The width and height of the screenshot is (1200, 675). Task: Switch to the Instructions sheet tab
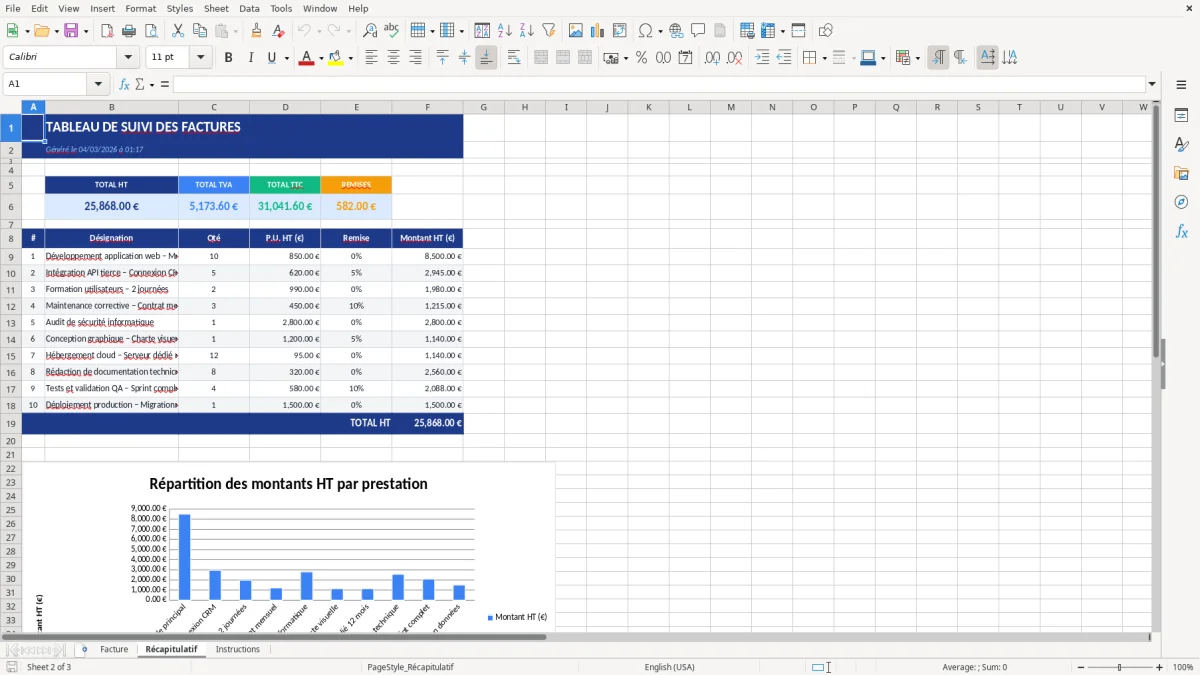point(238,649)
